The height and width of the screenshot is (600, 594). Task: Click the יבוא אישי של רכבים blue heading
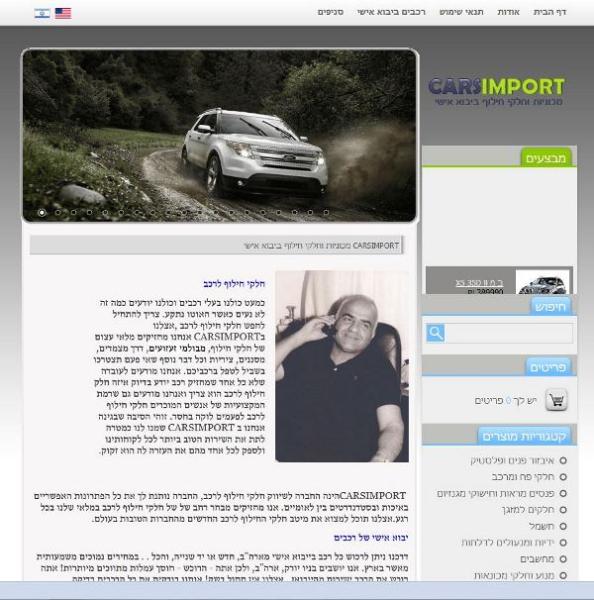pos(371,538)
